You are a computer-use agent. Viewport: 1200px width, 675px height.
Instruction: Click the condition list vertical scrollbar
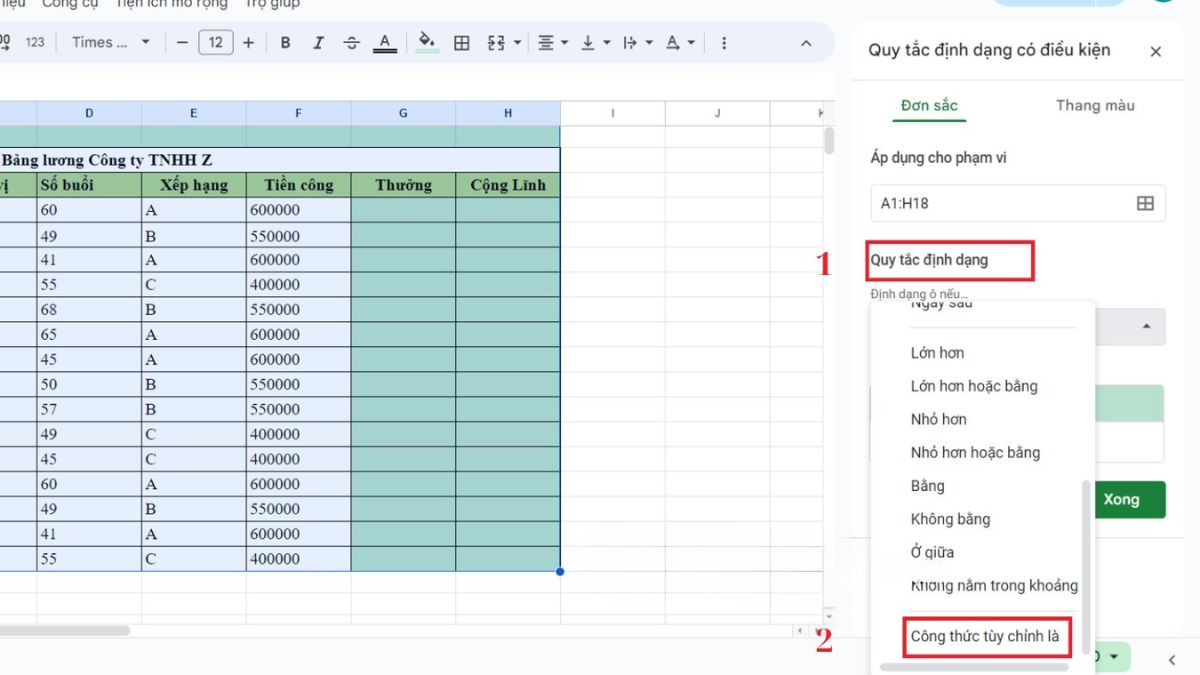pyautogui.click(x=1086, y=567)
